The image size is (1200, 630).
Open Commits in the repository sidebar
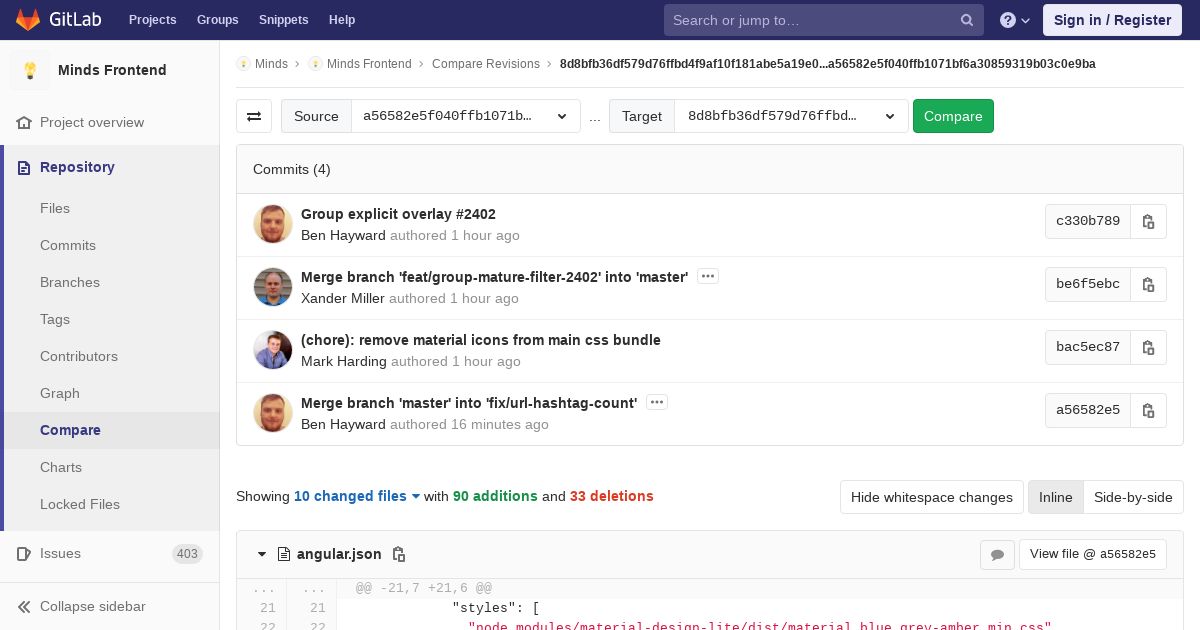68,245
